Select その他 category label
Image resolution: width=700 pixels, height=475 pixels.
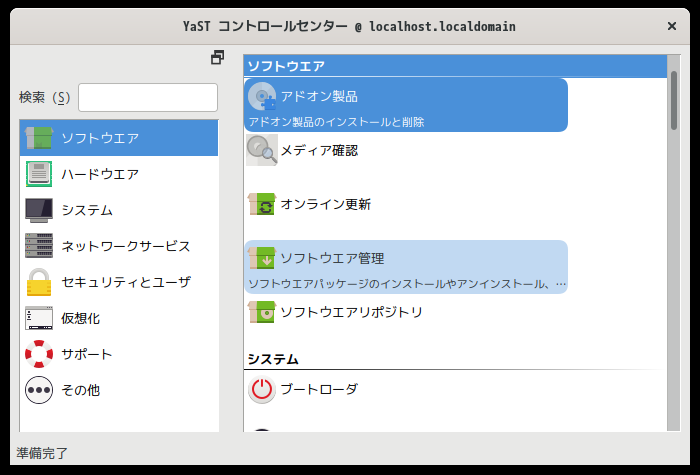(x=80, y=390)
